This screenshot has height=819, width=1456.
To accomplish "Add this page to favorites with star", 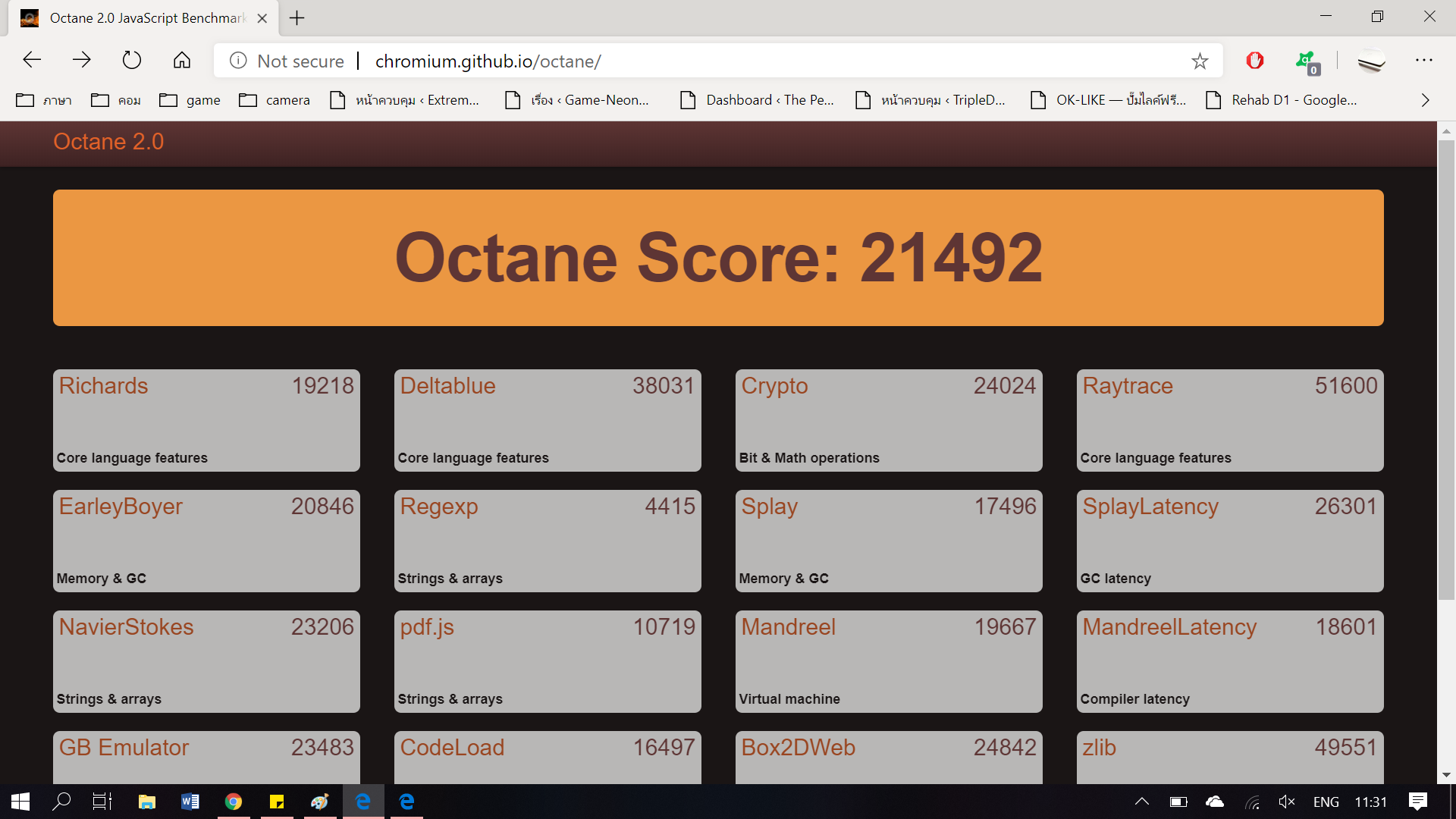I will pos(1200,61).
